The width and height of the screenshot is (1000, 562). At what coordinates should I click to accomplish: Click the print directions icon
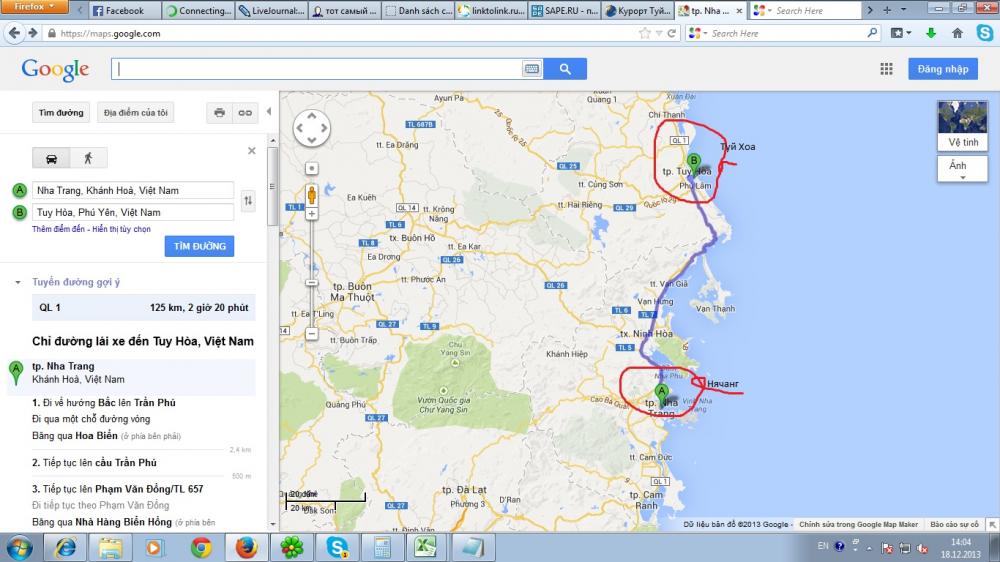coord(219,113)
